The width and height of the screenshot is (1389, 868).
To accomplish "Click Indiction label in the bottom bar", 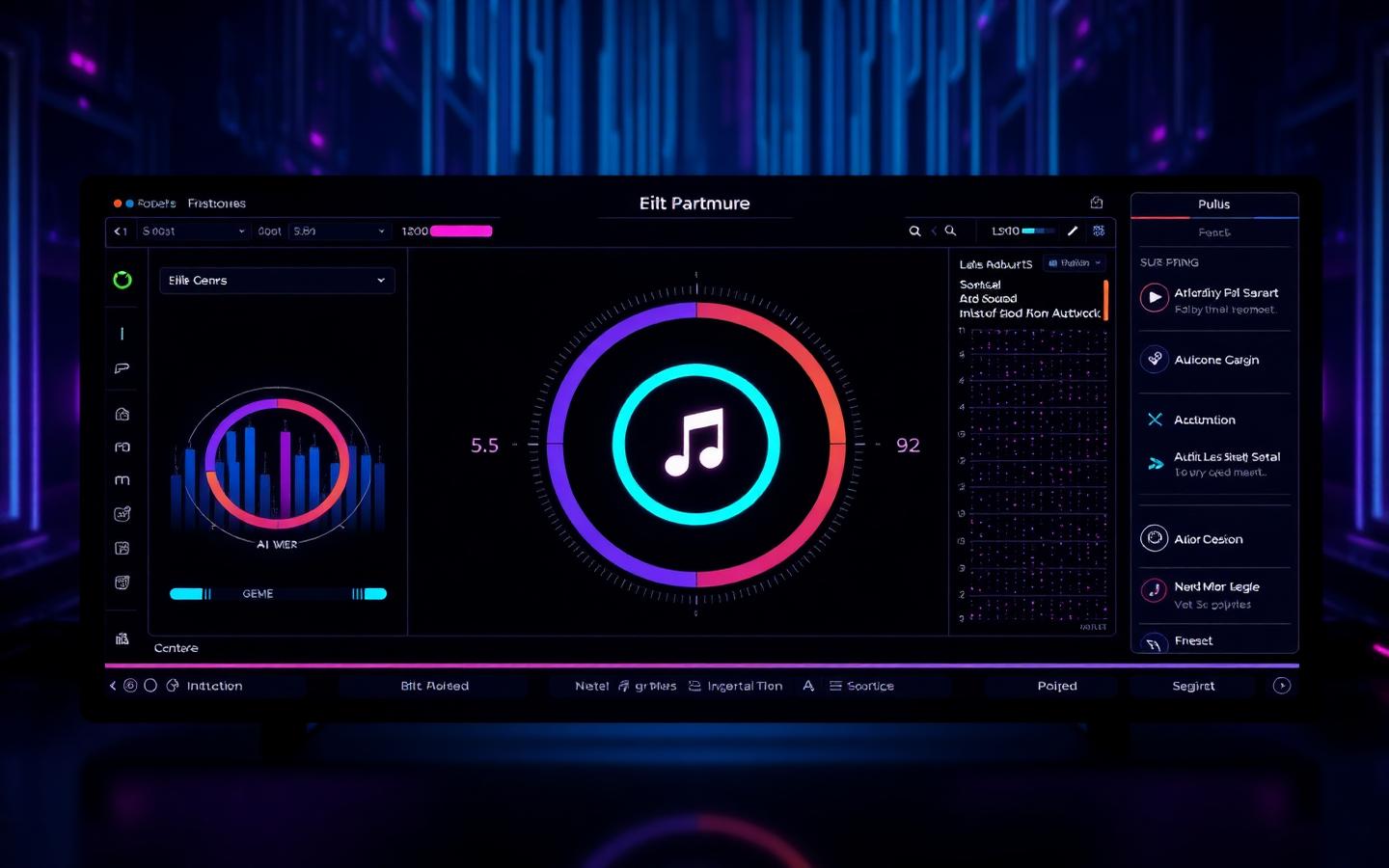I will (x=214, y=686).
